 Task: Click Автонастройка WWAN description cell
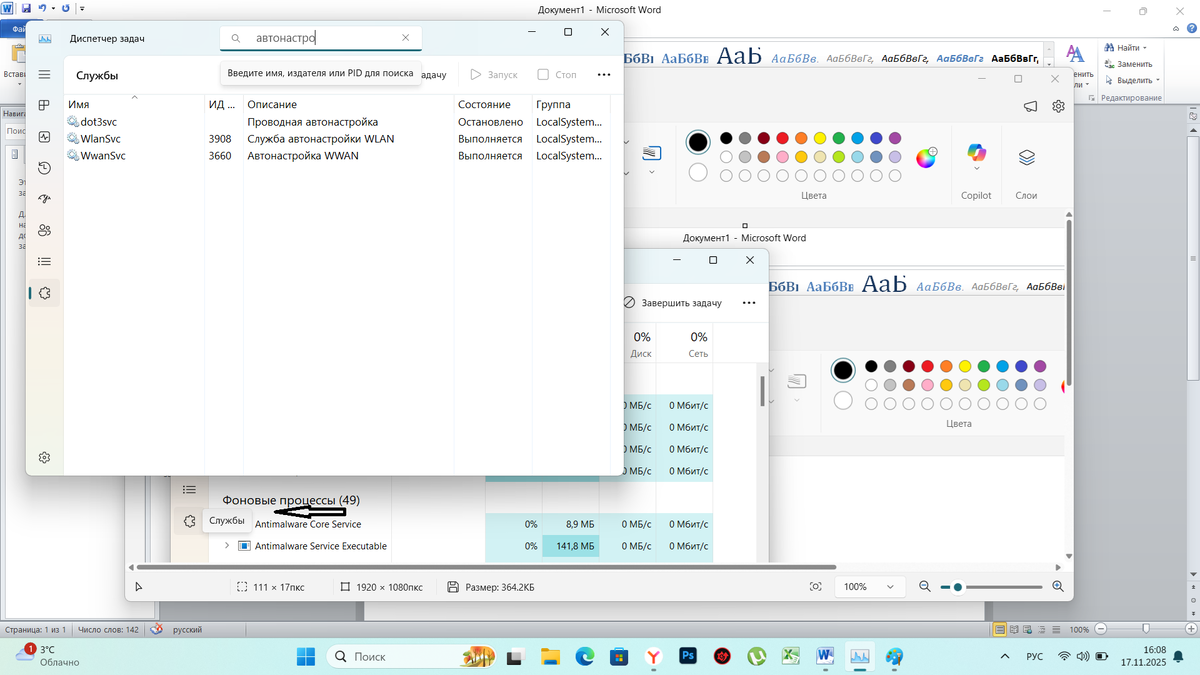pos(303,156)
